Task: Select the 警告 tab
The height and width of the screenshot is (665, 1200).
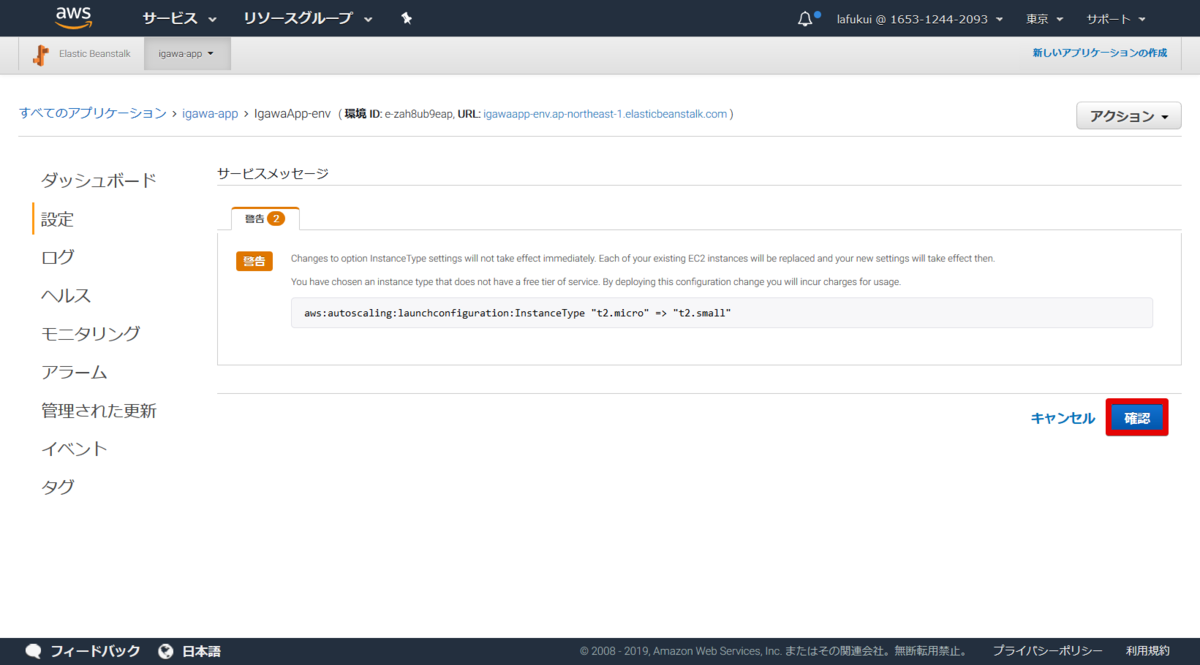Action: [x=265, y=218]
